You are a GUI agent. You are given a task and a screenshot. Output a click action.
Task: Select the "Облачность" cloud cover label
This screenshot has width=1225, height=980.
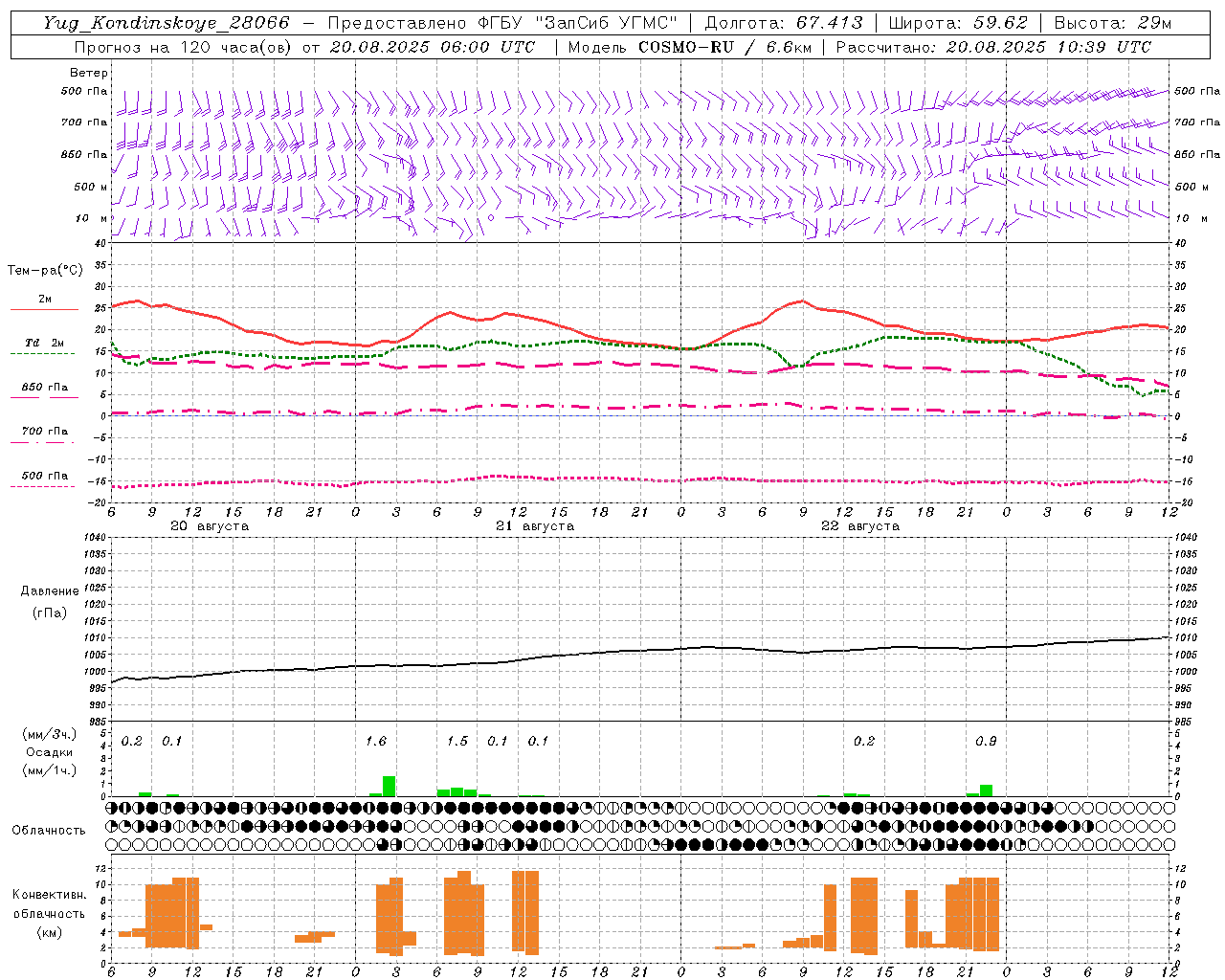pos(49,831)
